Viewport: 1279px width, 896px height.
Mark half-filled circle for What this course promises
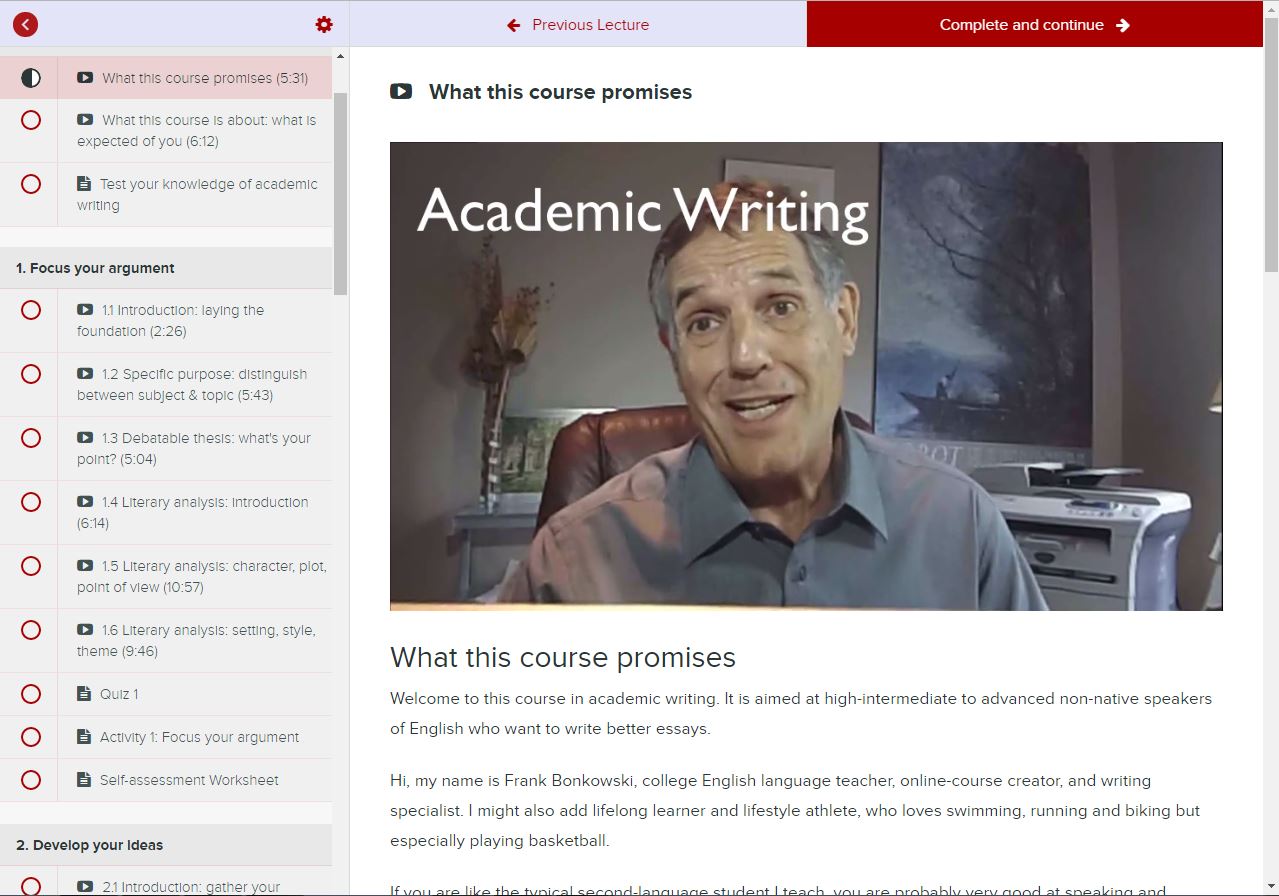(x=31, y=78)
